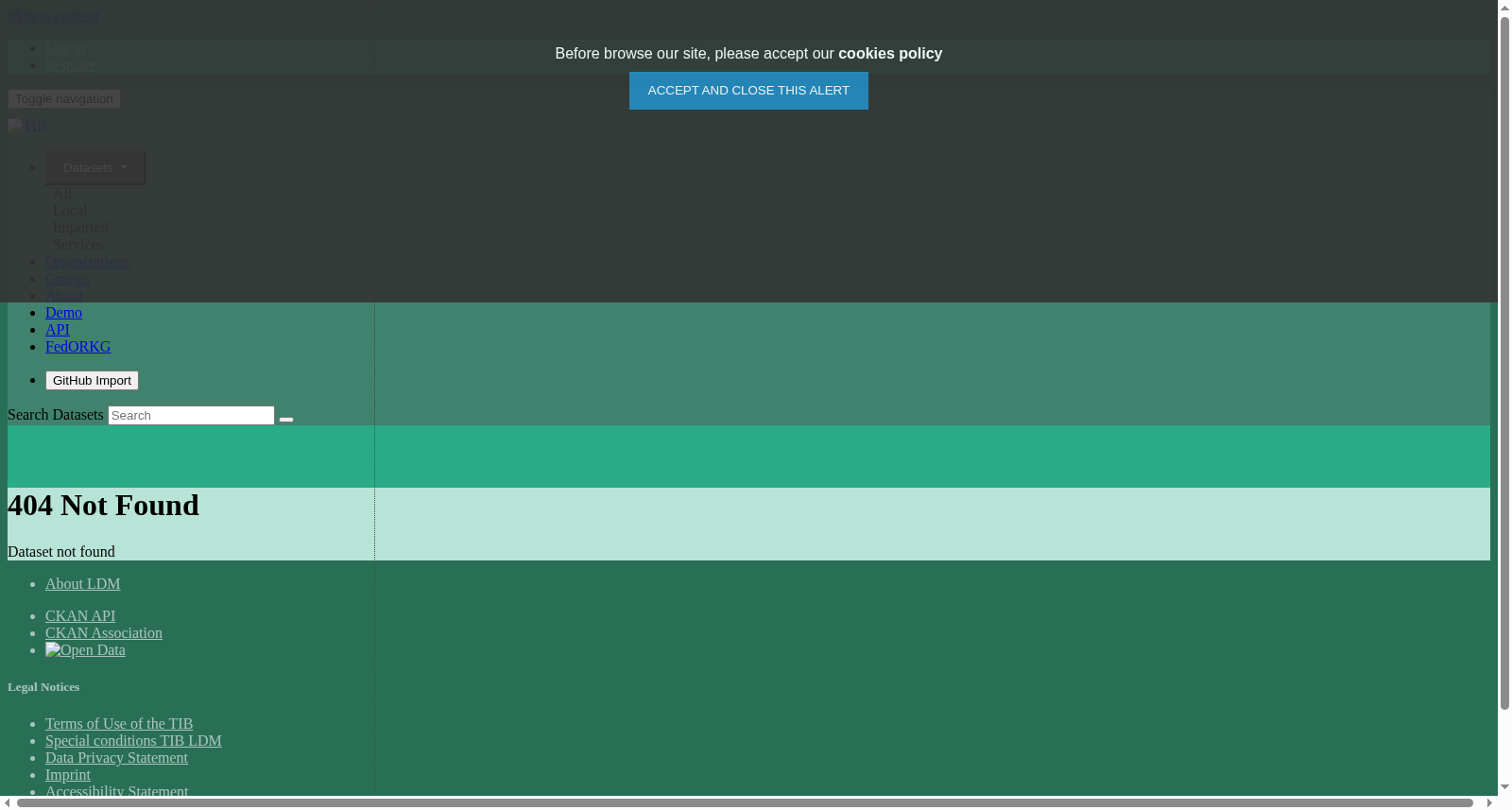The width and height of the screenshot is (1512, 810).
Task: Visit the CKAN Association link
Action: (x=104, y=633)
